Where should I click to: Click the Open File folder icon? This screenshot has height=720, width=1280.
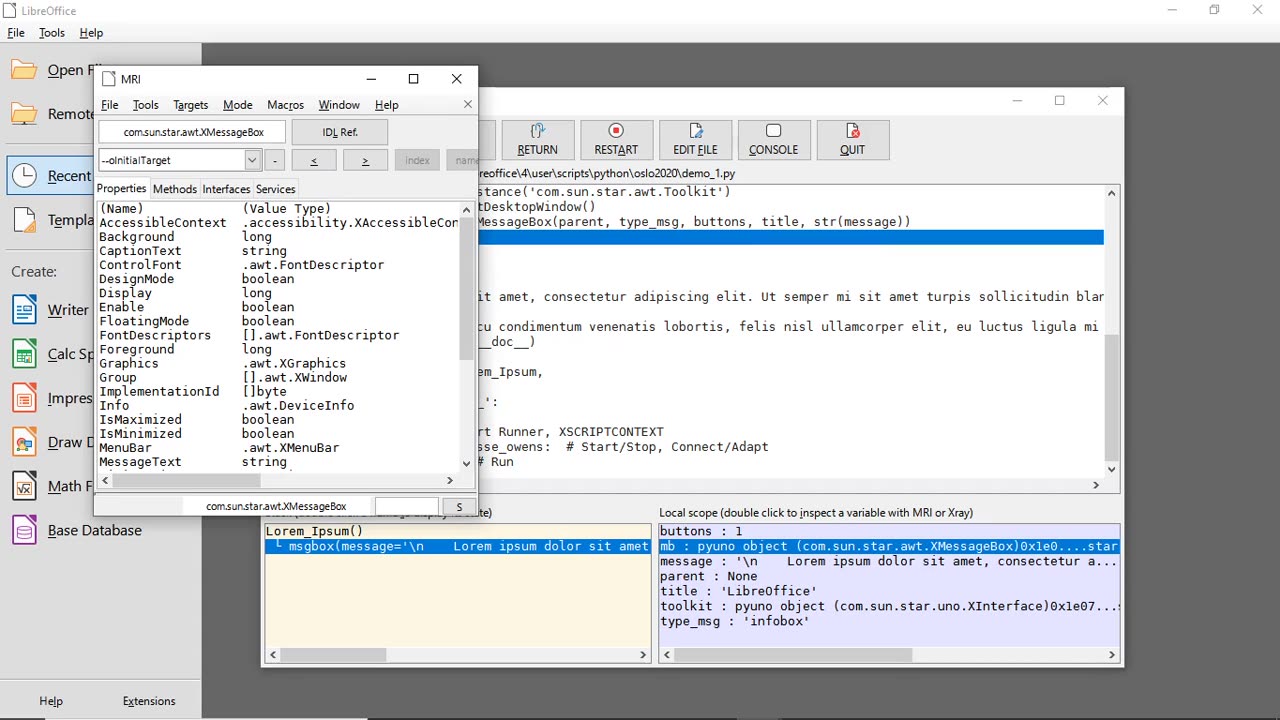point(25,70)
